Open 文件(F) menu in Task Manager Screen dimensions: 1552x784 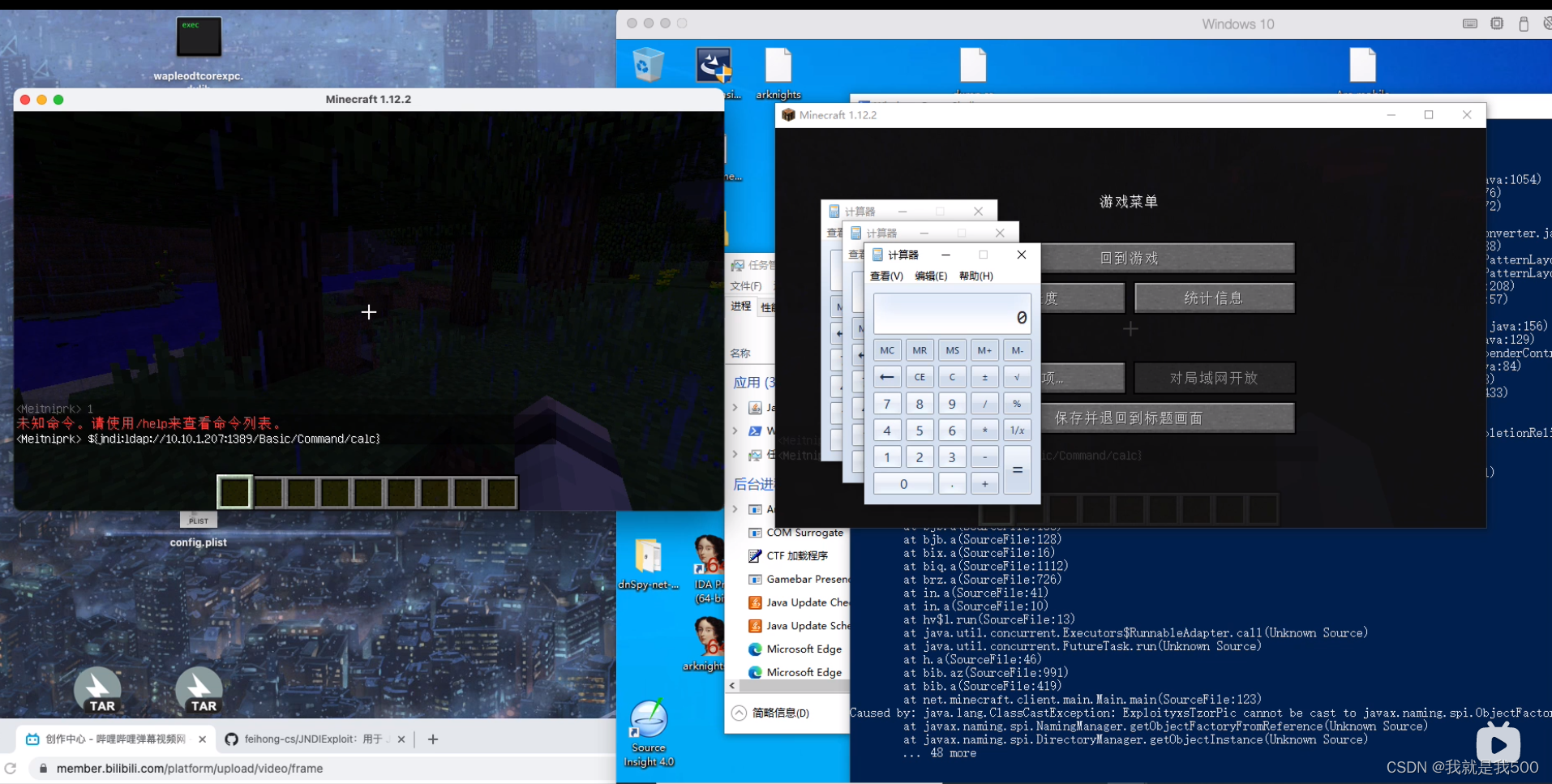(x=745, y=286)
